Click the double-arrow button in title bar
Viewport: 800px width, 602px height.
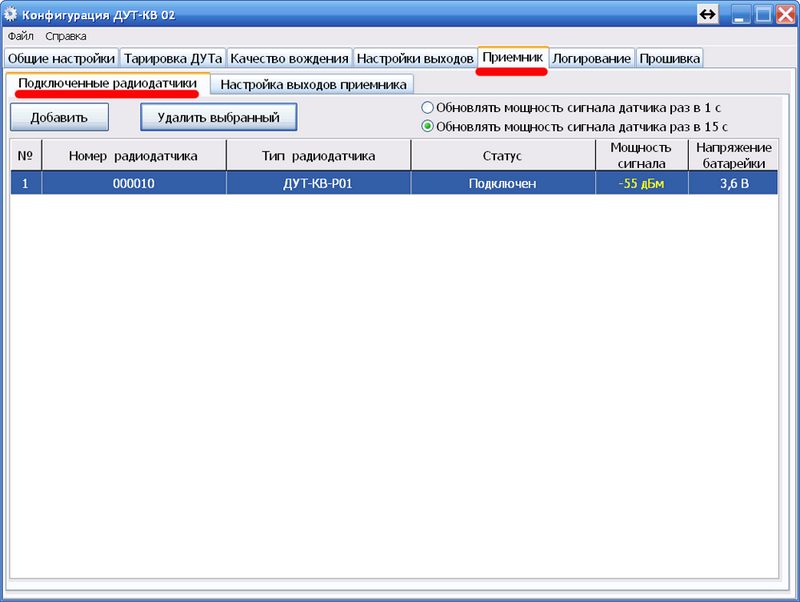[708, 14]
